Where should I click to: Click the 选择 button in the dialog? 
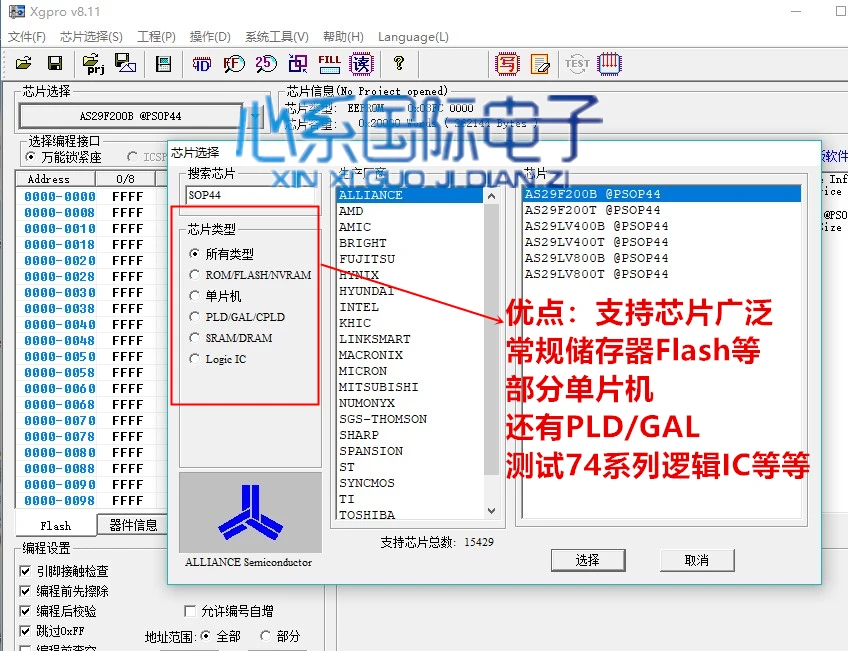(588, 560)
